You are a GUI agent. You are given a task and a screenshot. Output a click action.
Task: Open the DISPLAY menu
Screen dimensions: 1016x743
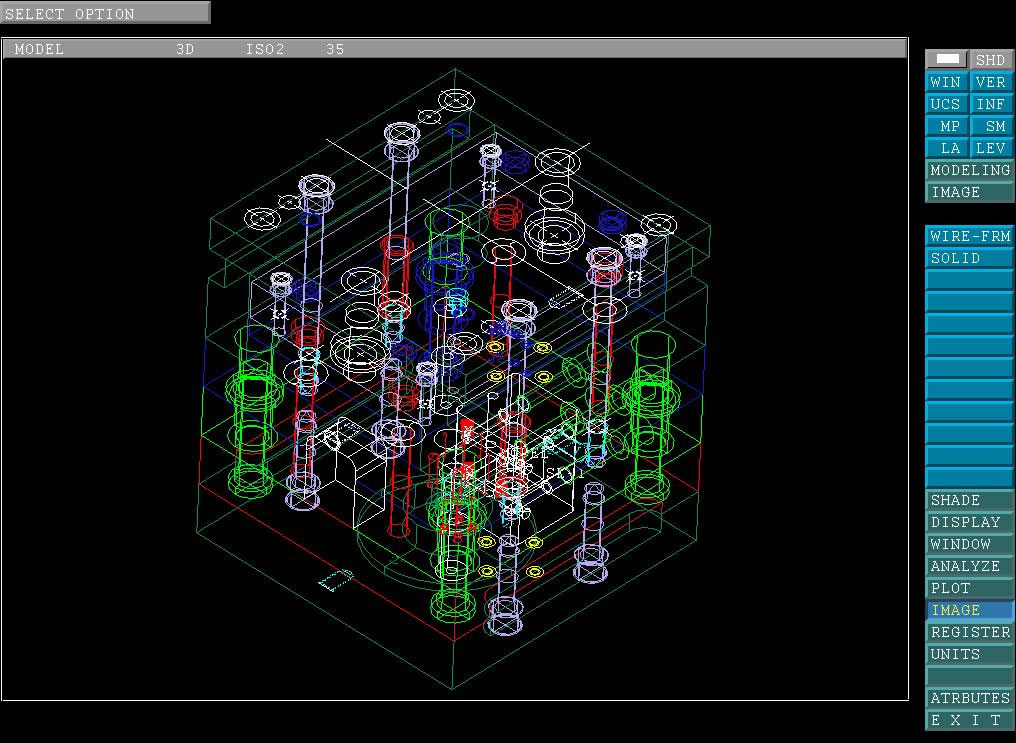(969, 522)
